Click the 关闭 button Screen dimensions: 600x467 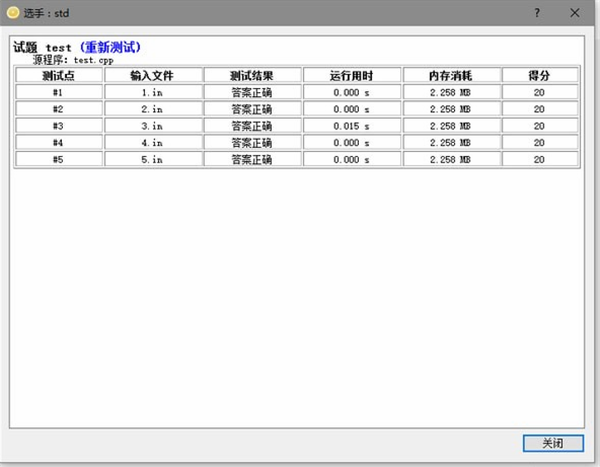pos(553,443)
